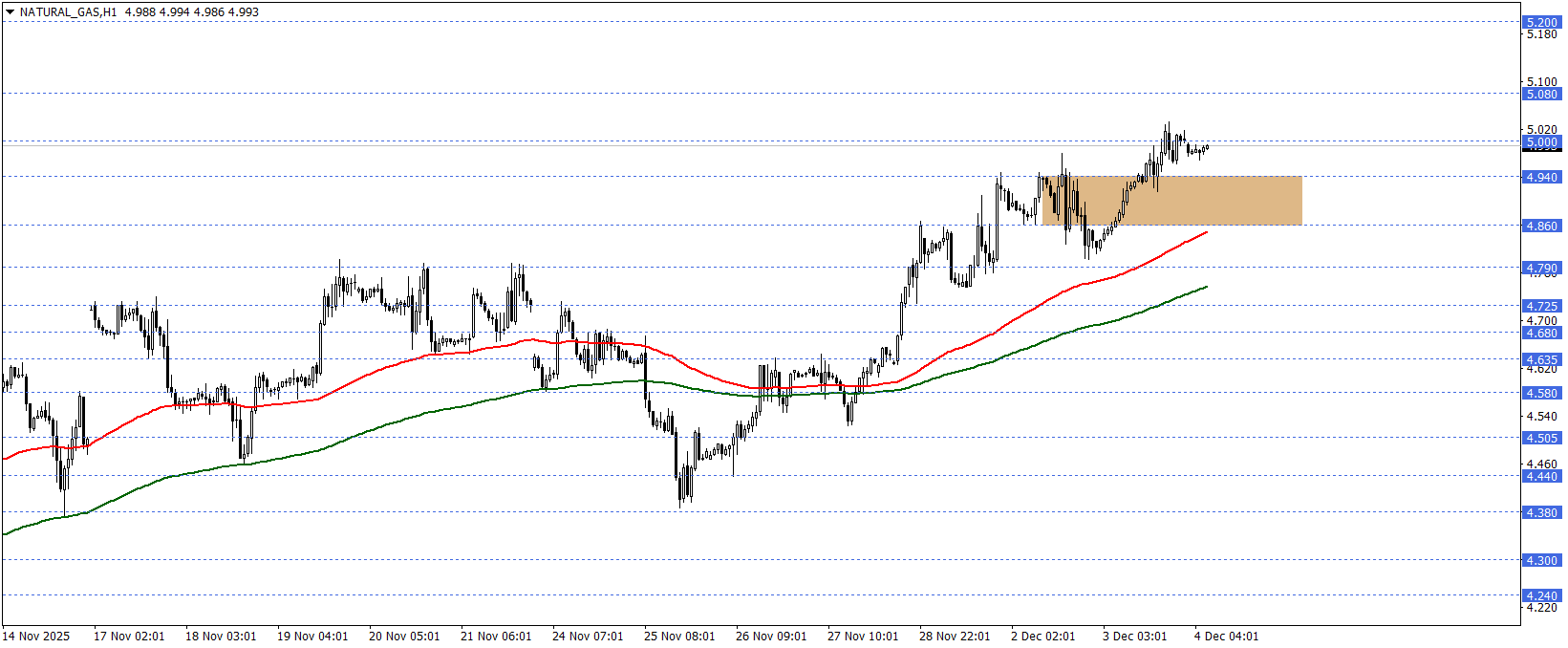Select the 4.725 level label on price axis
1568x648 pixels.
[1540, 306]
